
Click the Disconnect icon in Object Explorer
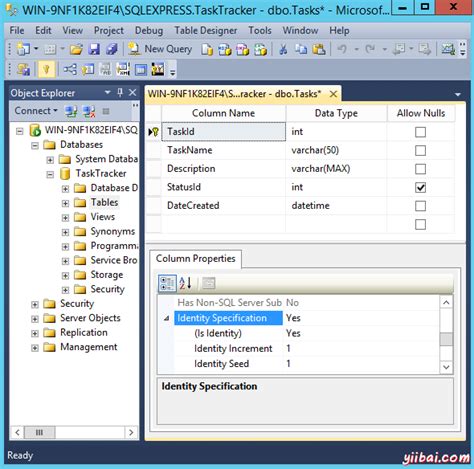pyautogui.click(x=89, y=111)
